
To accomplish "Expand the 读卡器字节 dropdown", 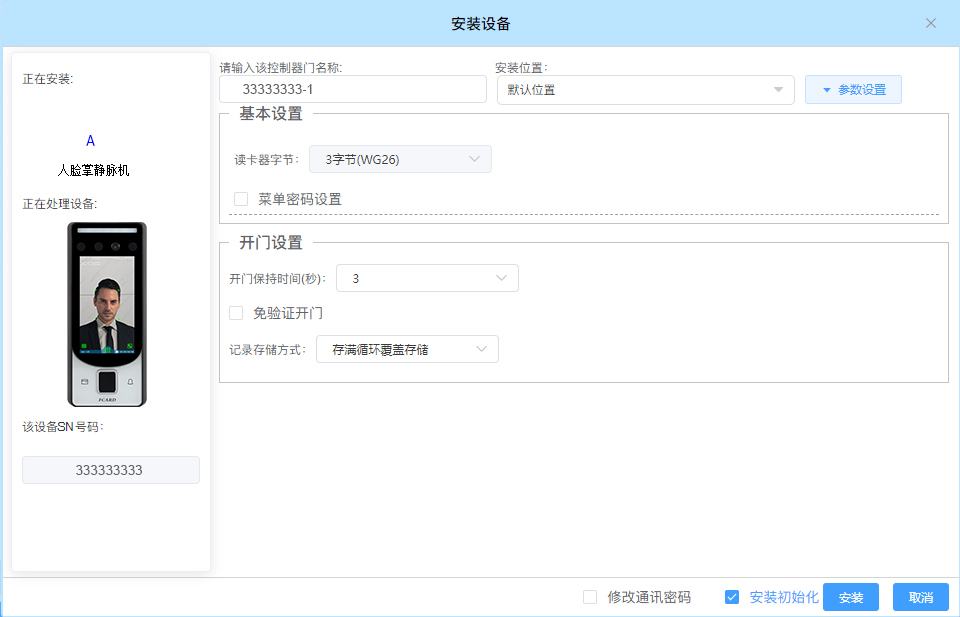I will [x=400, y=159].
